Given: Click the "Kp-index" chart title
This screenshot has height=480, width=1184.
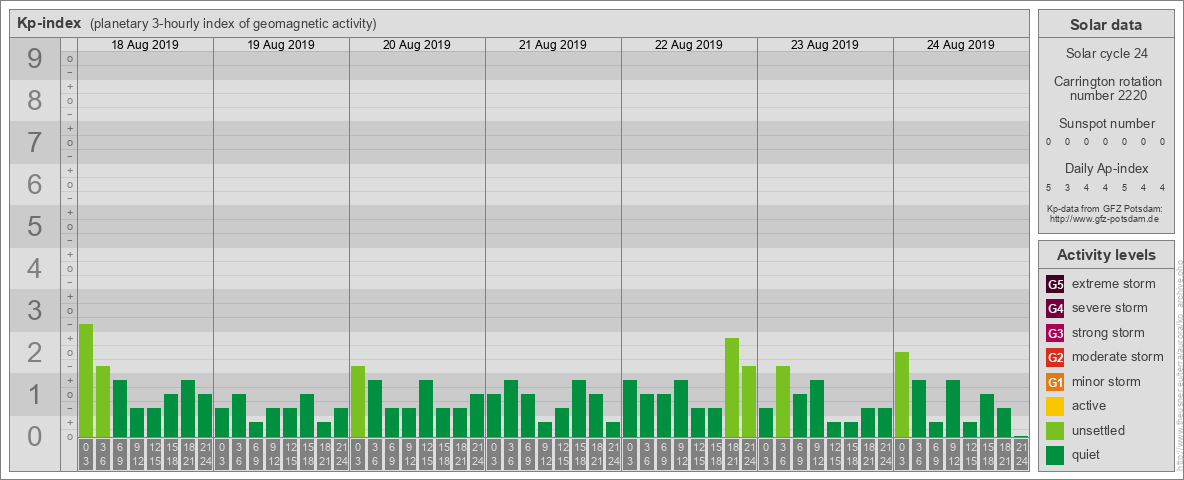Looking at the screenshot, I should coord(49,23).
